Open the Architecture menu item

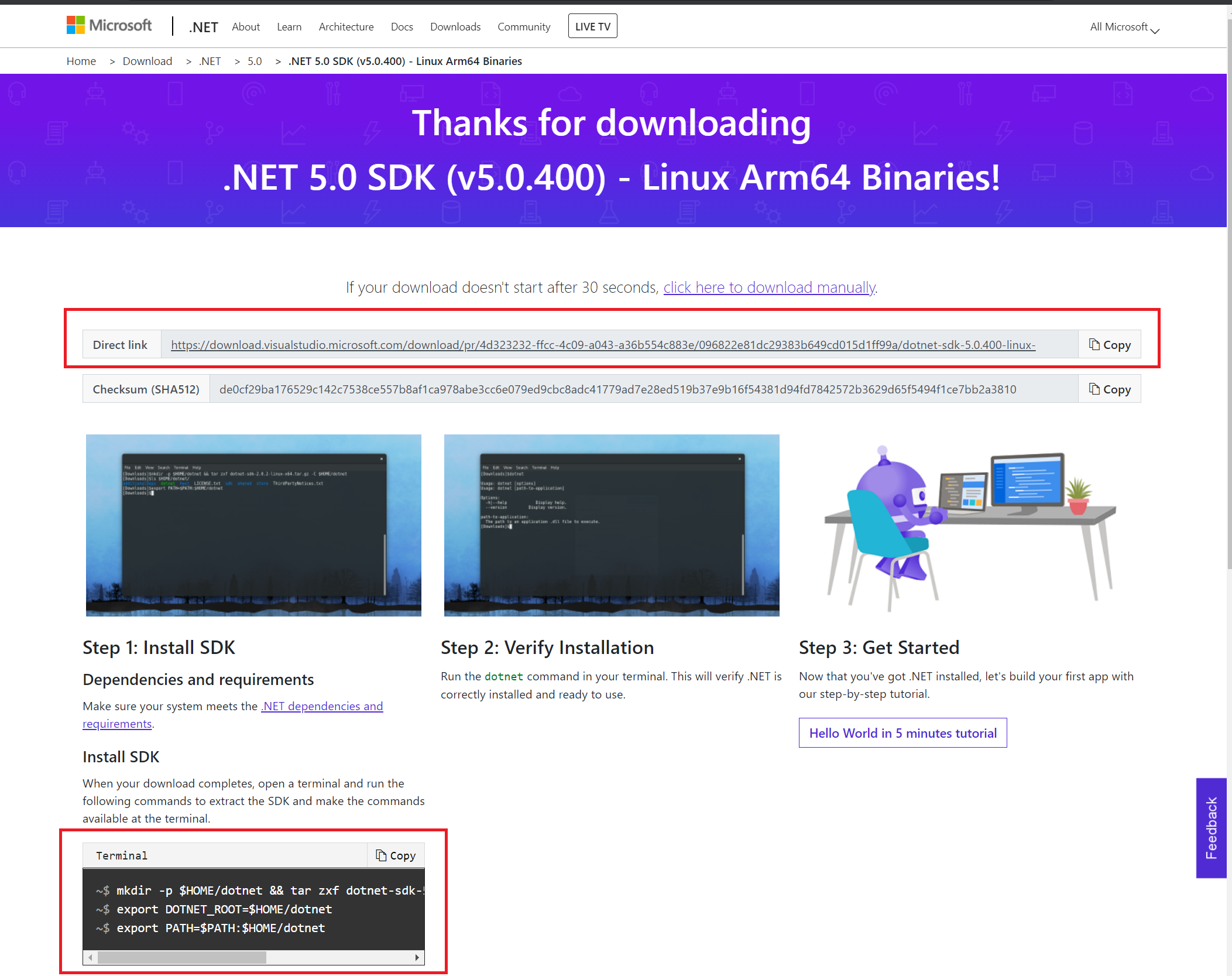tap(346, 27)
